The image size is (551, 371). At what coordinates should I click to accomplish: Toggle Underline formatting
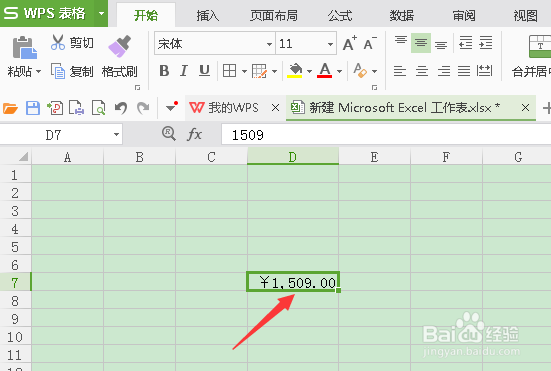tap(204, 71)
